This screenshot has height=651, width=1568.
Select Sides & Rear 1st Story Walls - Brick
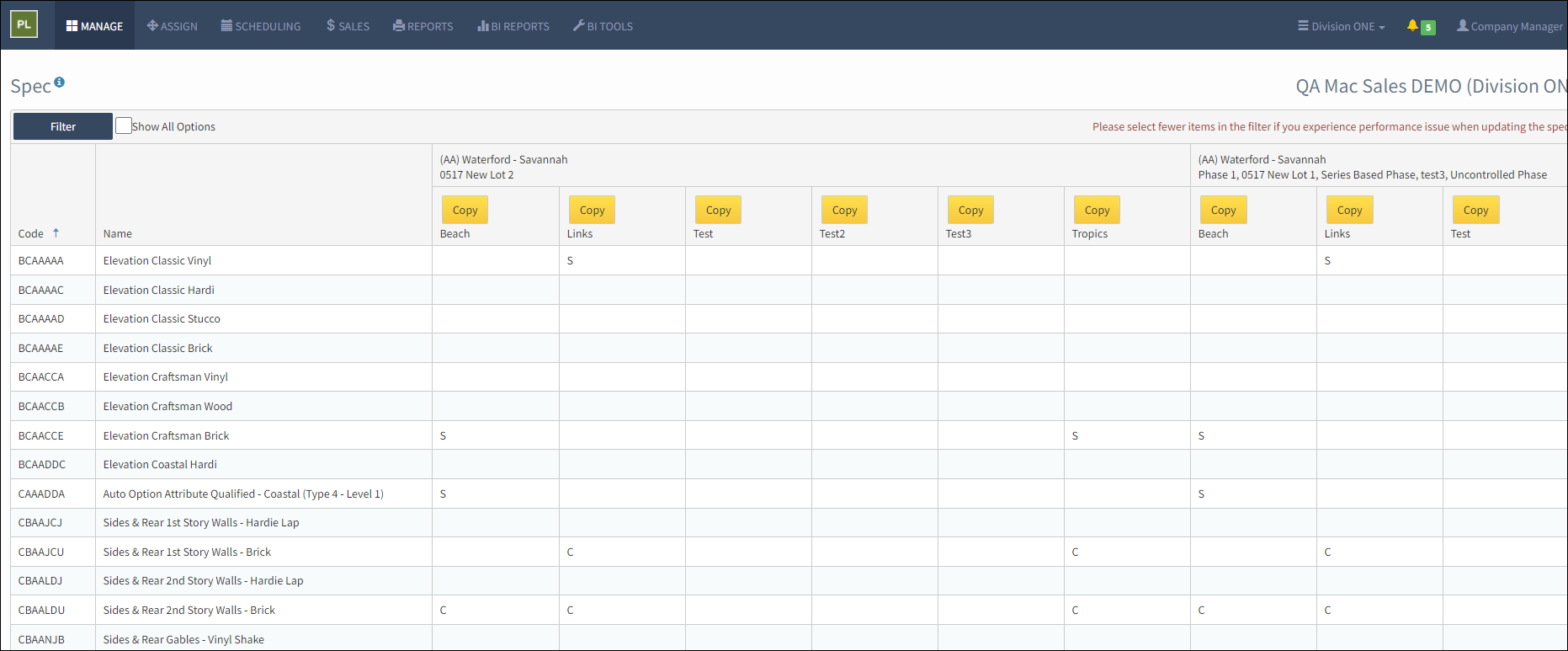(x=187, y=552)
